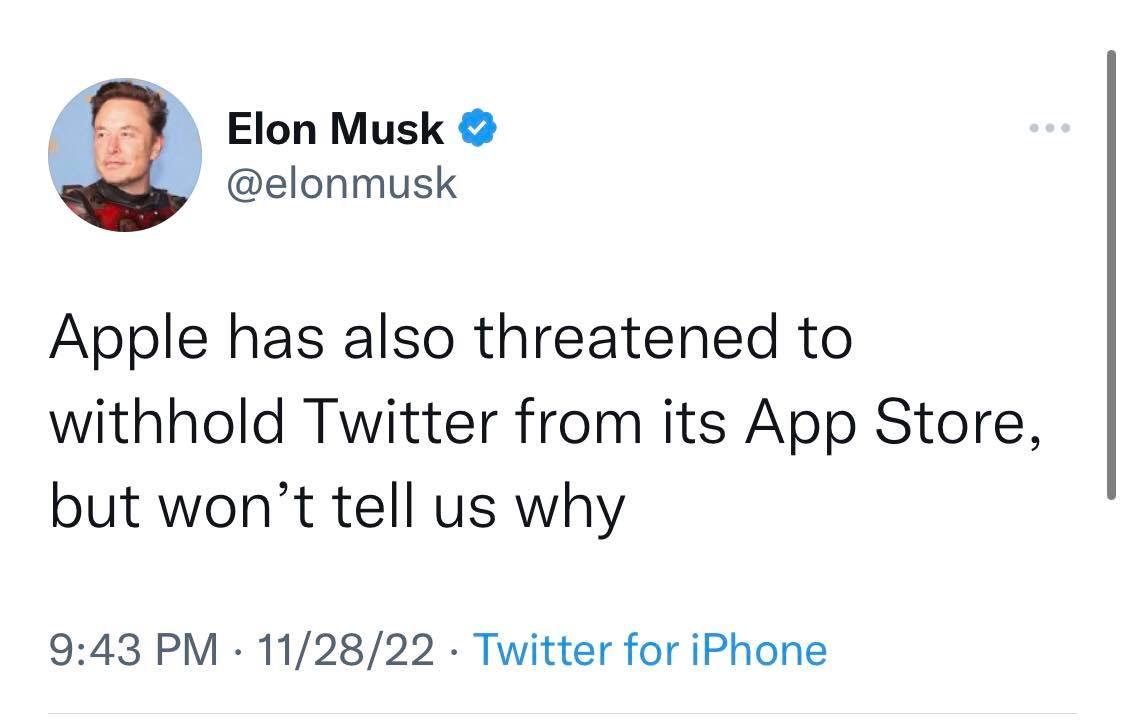Click the word withhold in the tweet
Screen dimensions: 1125x728
(x=167, y=424)
